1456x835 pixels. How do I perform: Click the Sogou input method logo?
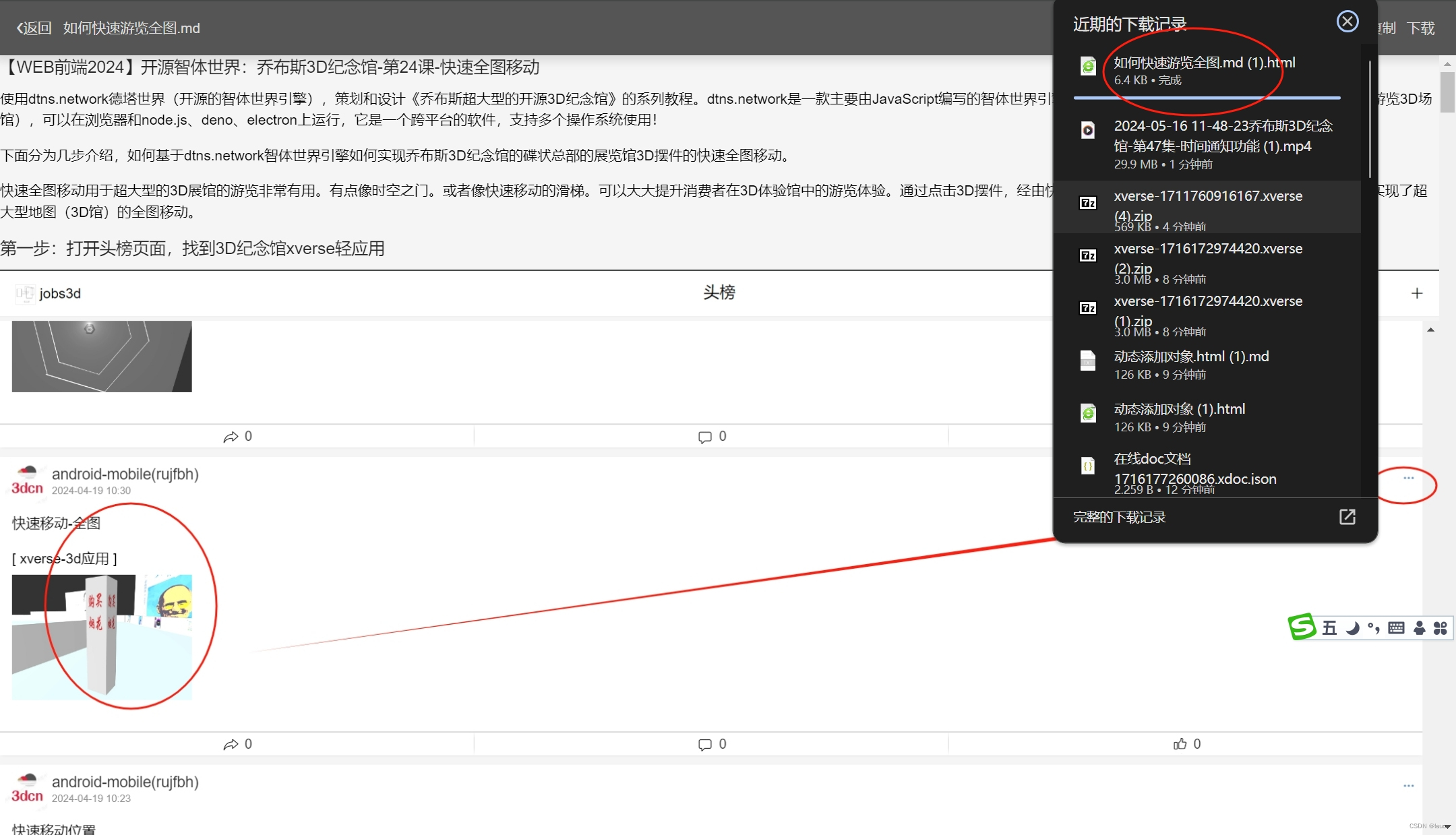[1302, 627]
